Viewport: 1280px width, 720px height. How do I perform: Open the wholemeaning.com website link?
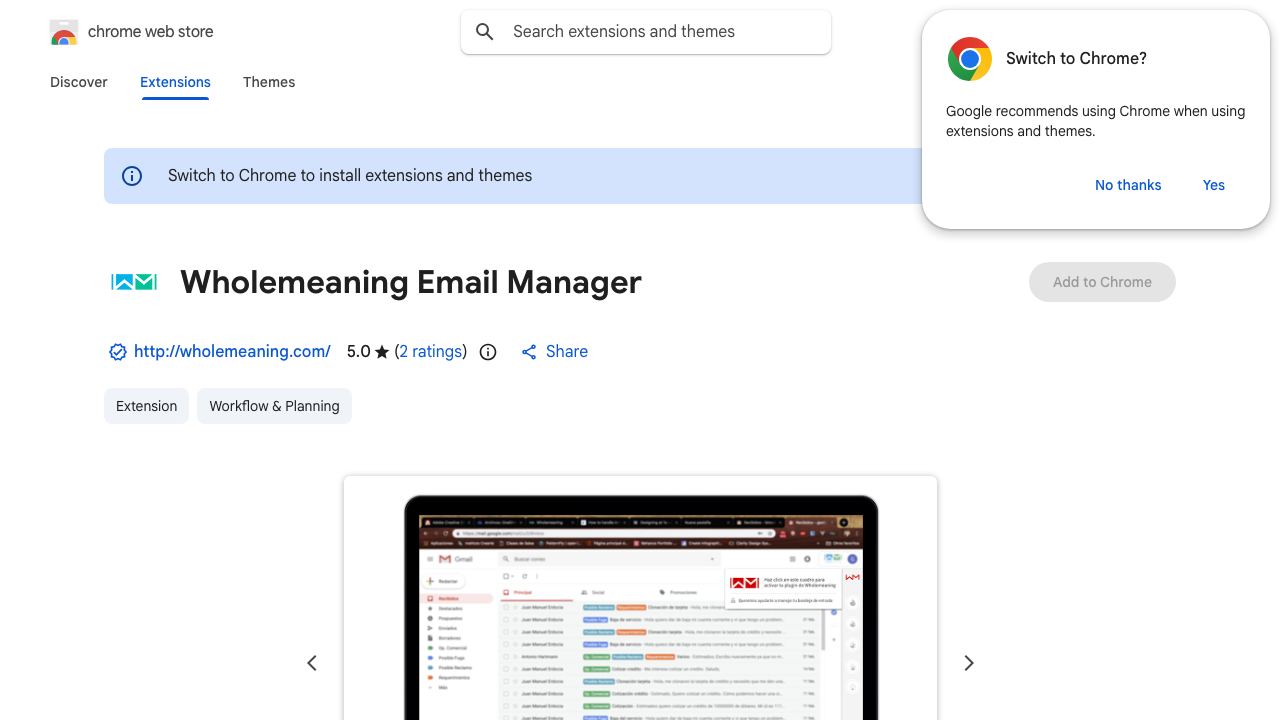[232, 352]
